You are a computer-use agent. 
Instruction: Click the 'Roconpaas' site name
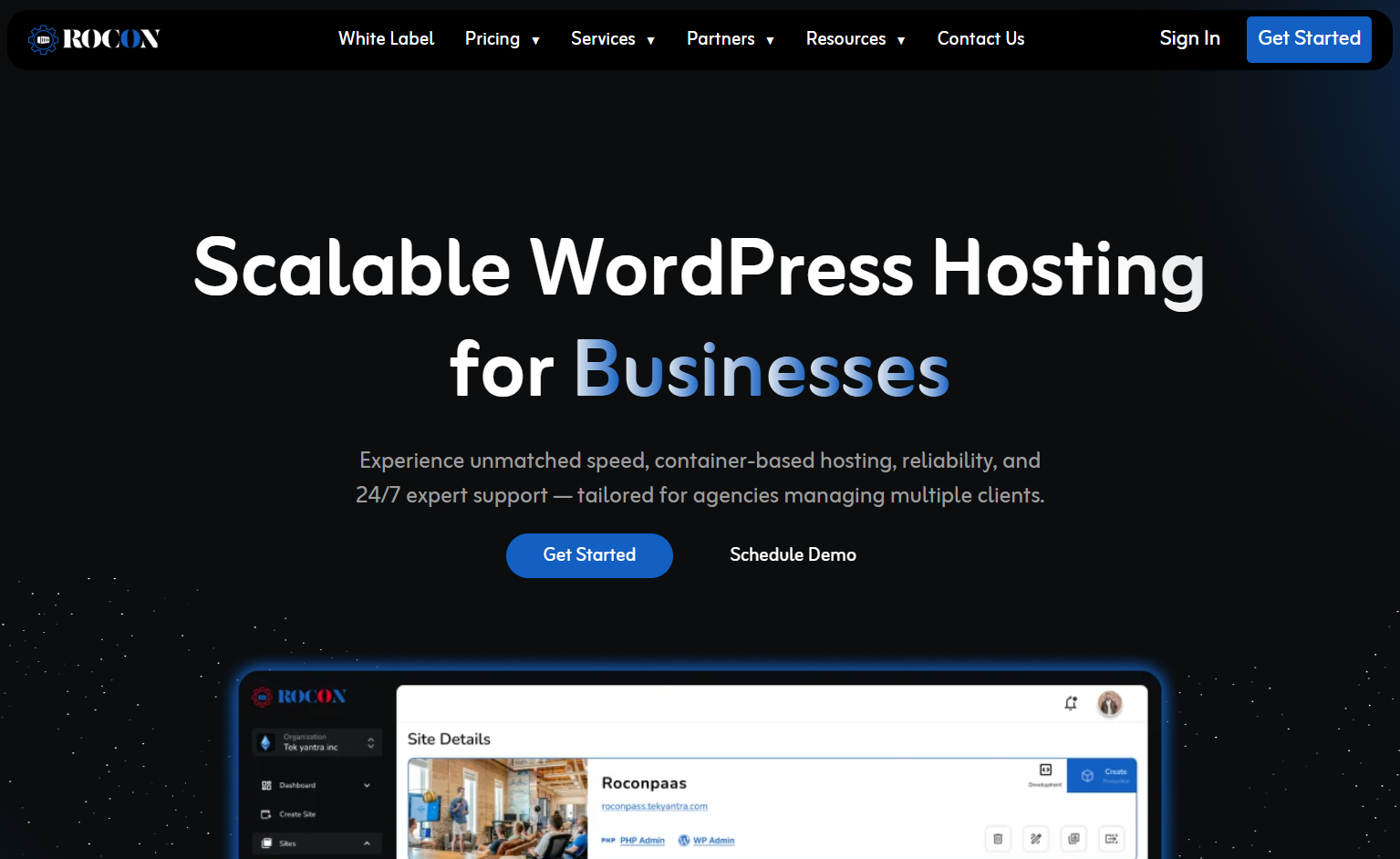644,783
